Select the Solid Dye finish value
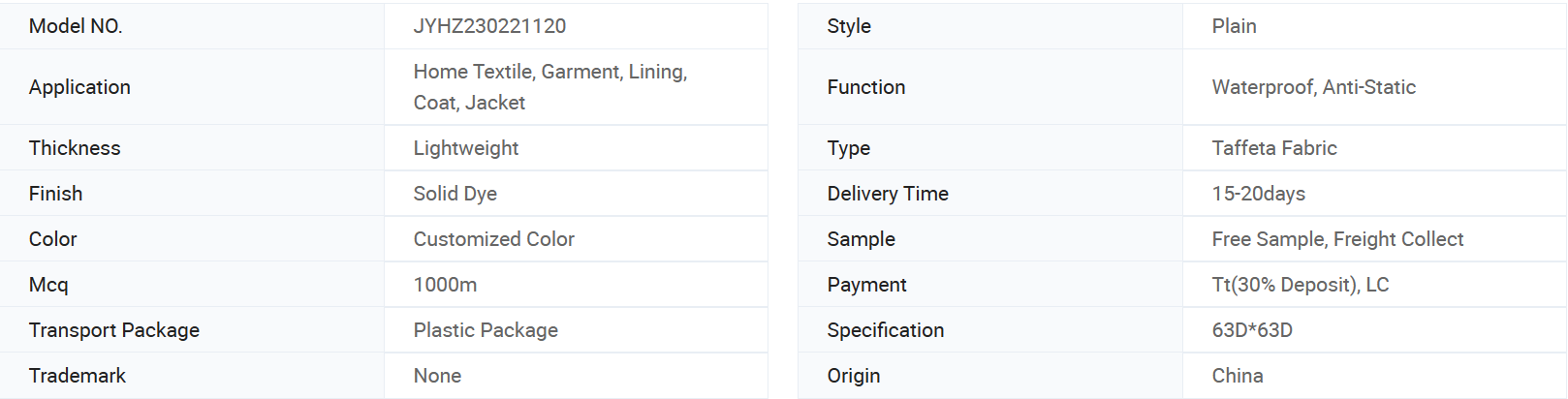This screenshot has width=1568, height=399. pos(455,194)
